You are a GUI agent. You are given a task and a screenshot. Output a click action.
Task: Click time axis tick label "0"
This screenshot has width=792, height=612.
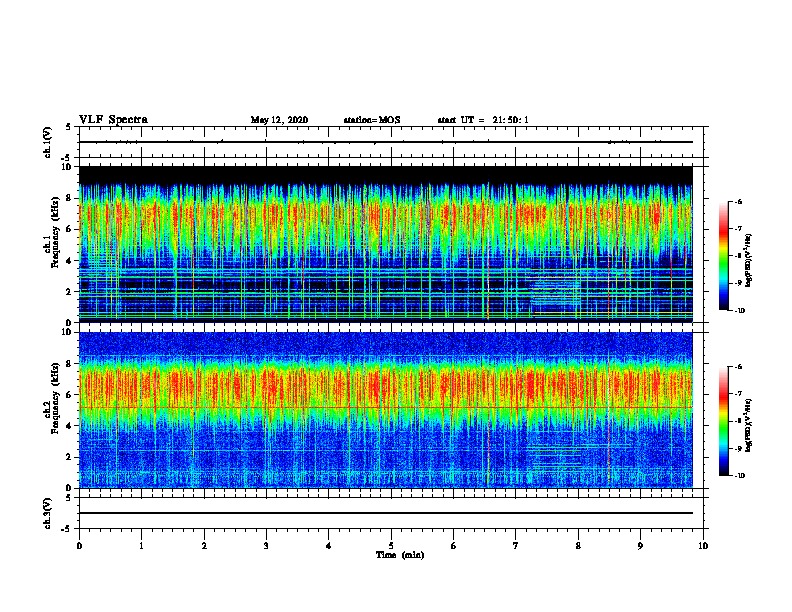tap(79, 545)
